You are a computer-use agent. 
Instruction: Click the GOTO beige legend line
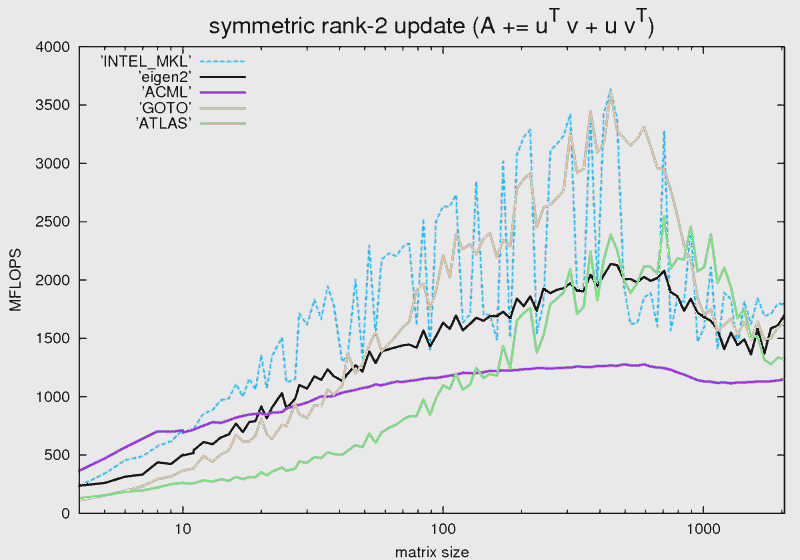coord(222,107)
